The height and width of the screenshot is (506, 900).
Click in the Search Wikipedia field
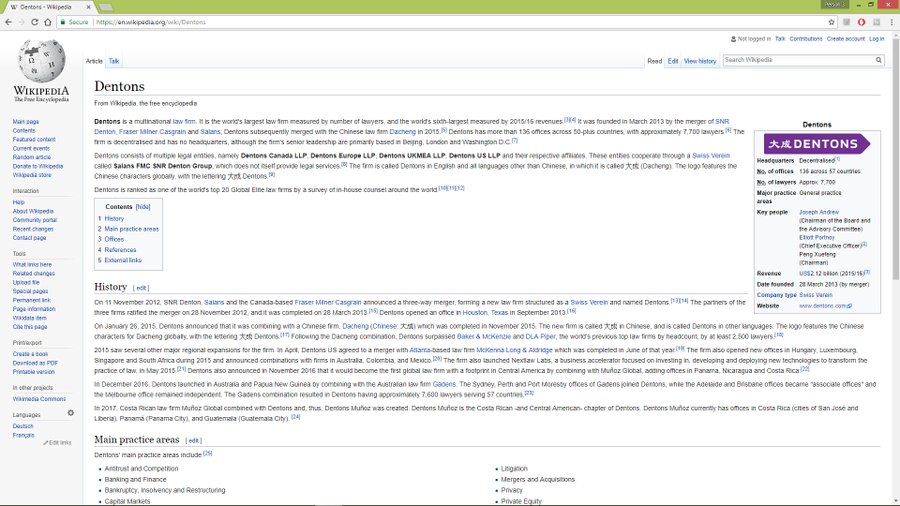(x=798, y=60)
